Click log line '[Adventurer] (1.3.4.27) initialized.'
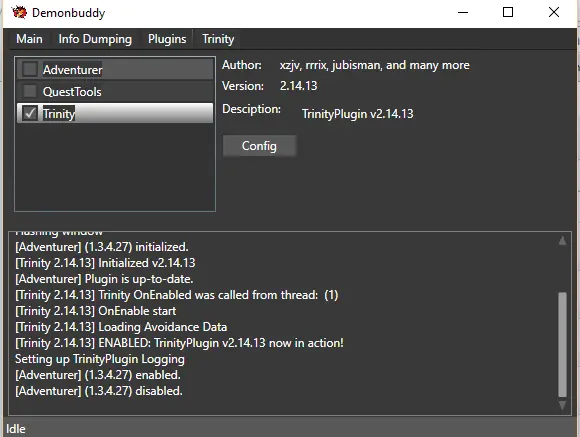The width and height of the screenshot is (580, 437). 102,247
